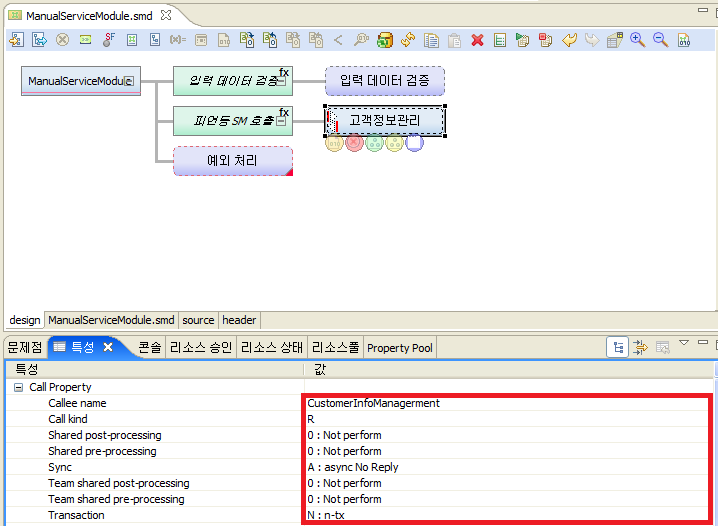The width and height of the screenshot is (718, 526).
Task: Click the yellow 010 circle under 고객정보관리
Action: [x=334, y=143]
